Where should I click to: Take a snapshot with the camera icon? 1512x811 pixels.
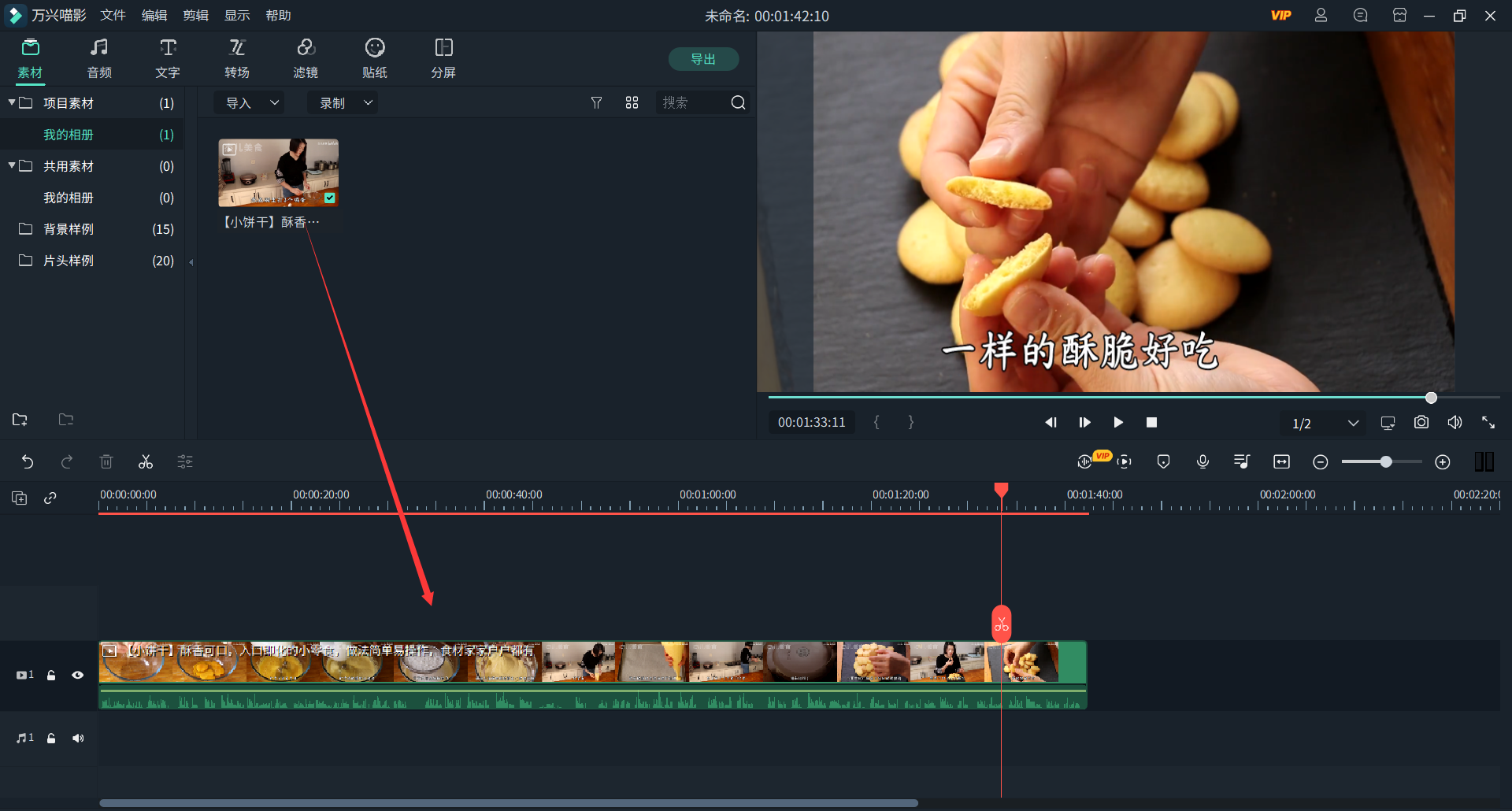tap(1421, 423)
